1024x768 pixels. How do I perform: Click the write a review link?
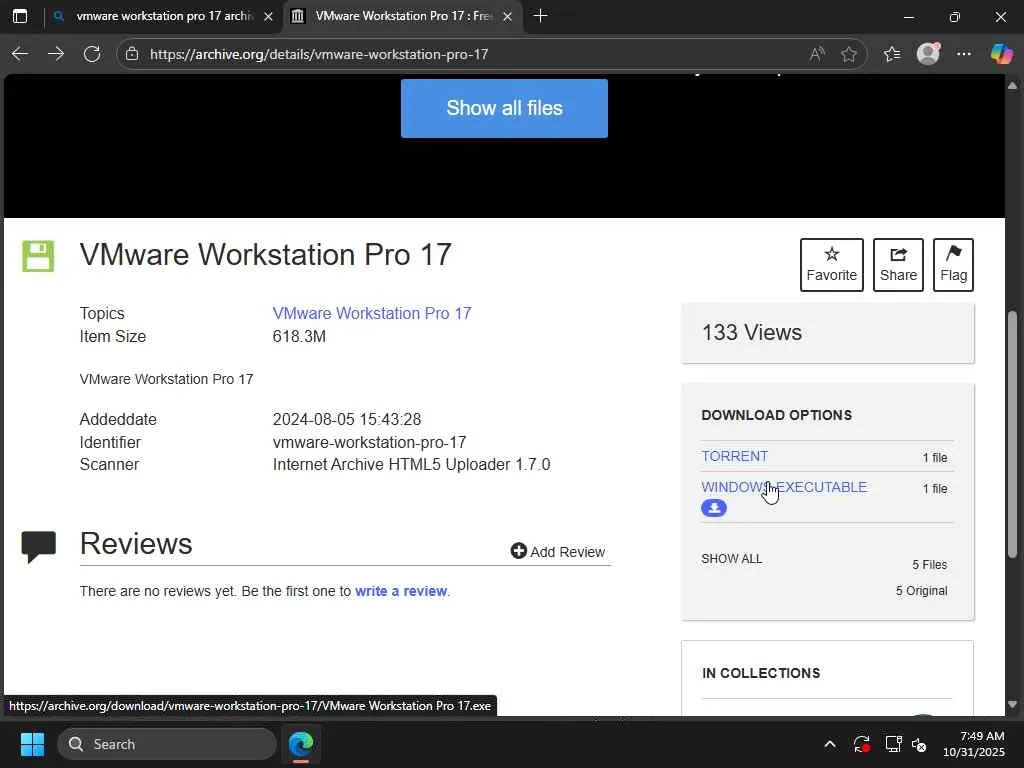click(x=401, y=591)
